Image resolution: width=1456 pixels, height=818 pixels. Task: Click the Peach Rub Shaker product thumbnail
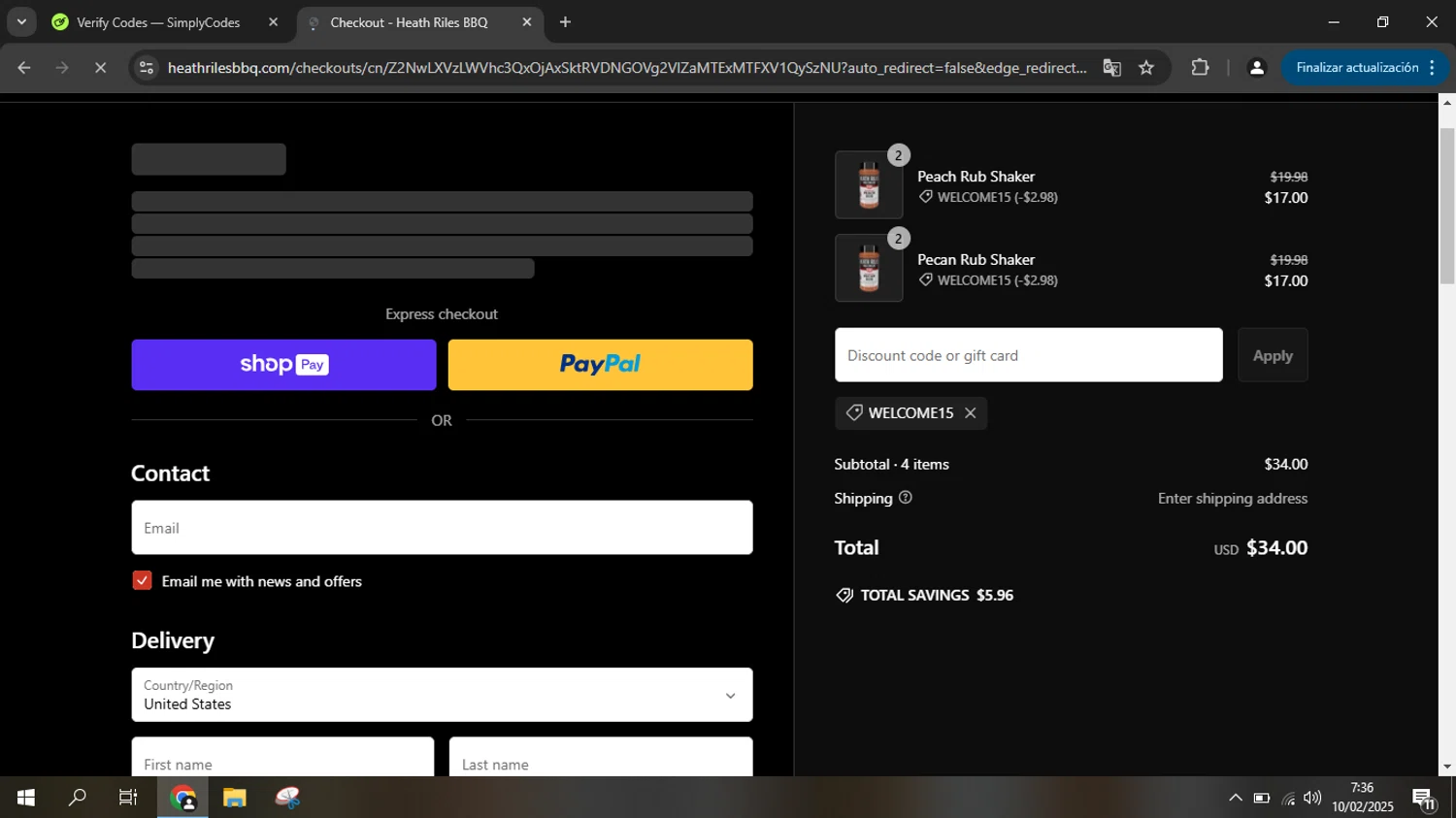[869, 184]
